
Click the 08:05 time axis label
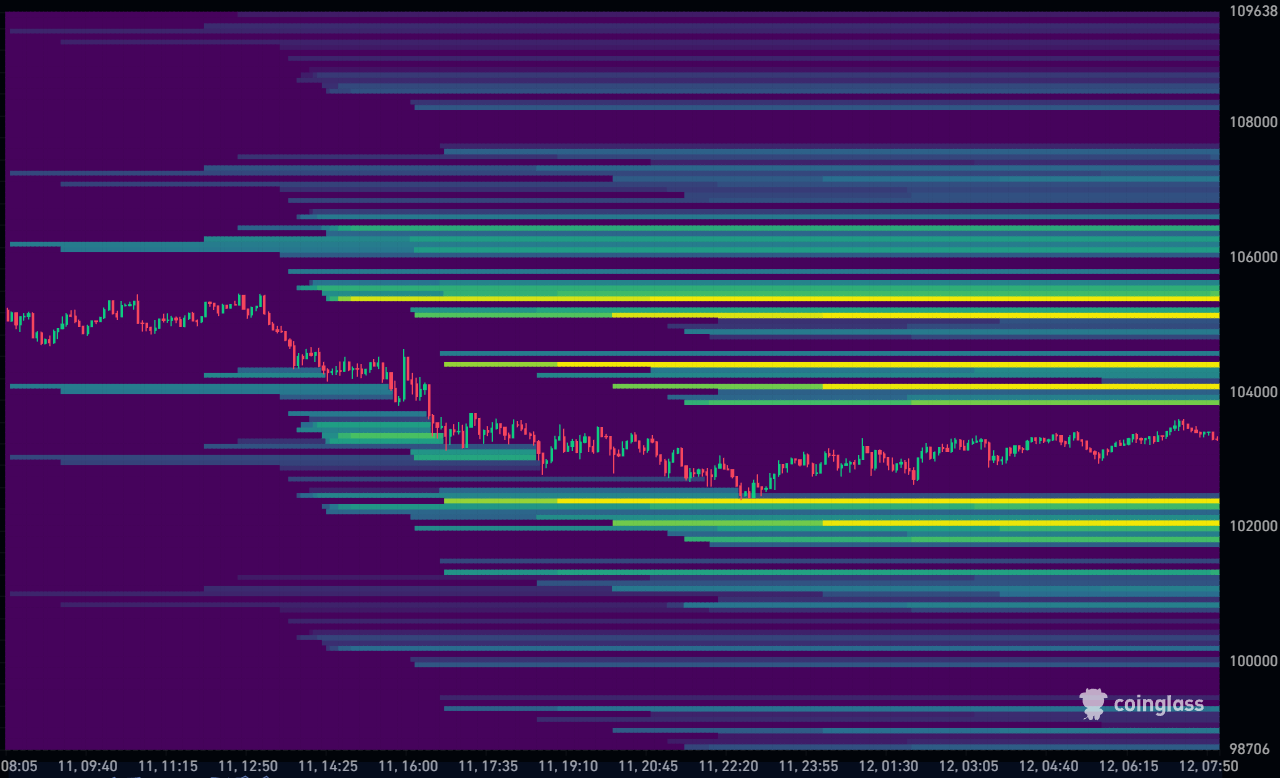(19, 766)
